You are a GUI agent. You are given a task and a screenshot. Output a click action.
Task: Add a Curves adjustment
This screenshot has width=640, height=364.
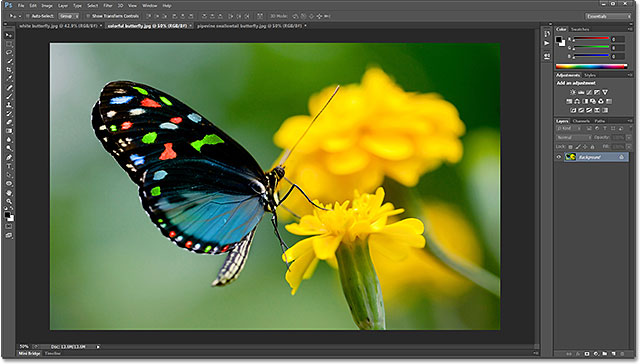(x=589, y=92)
